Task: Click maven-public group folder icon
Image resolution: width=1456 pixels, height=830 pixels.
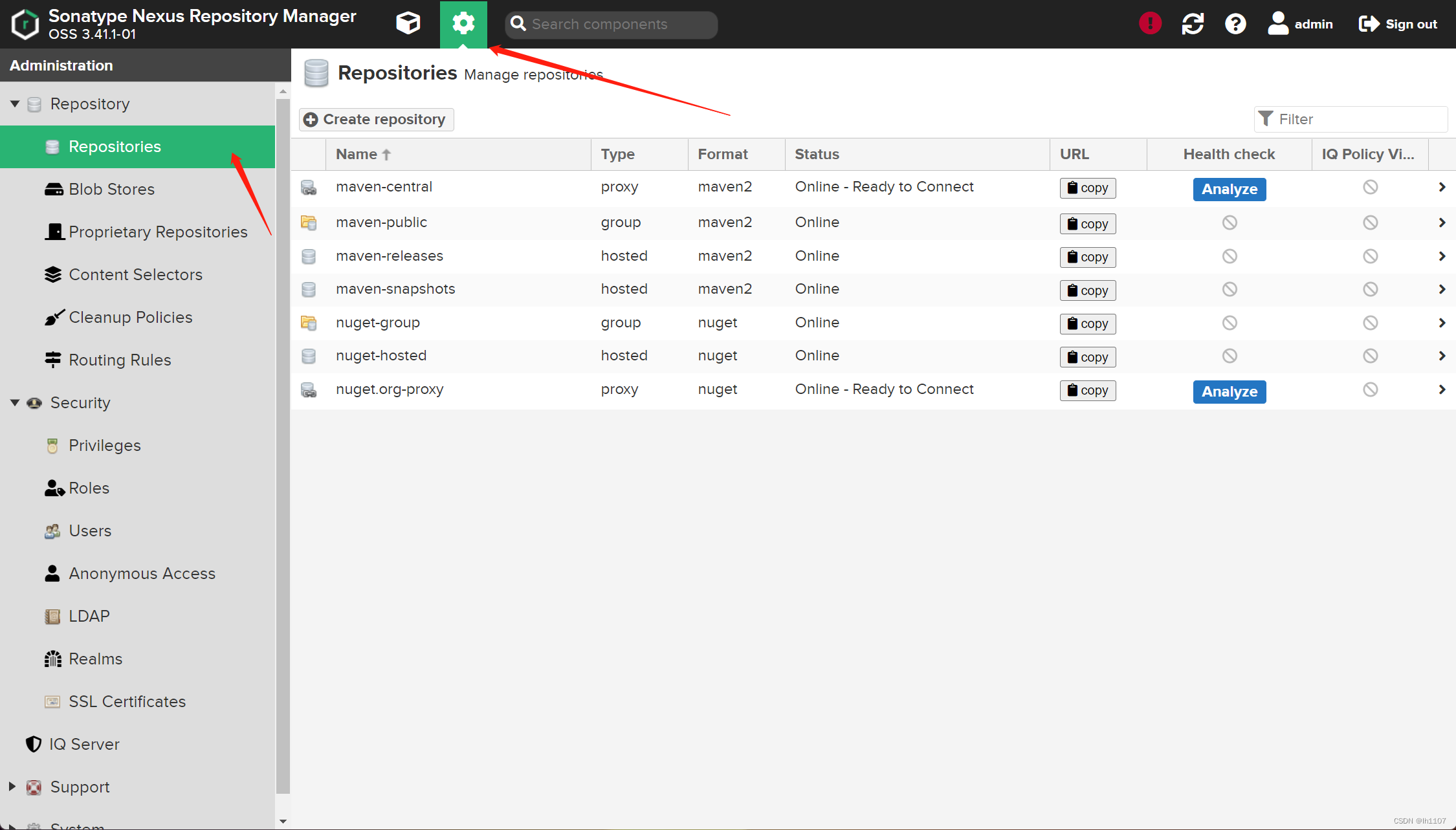Action: coord(309,223)
